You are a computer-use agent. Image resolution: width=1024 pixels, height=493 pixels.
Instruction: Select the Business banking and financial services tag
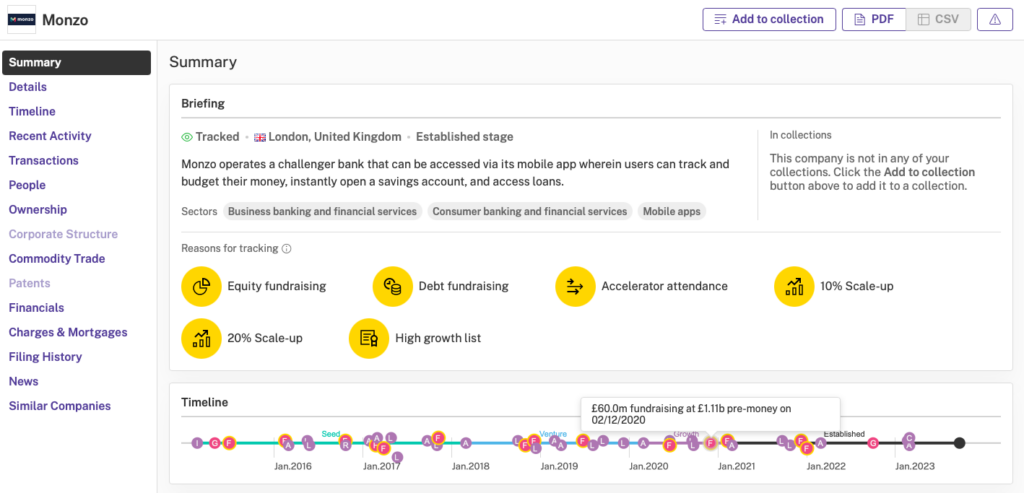pos(322,212)
